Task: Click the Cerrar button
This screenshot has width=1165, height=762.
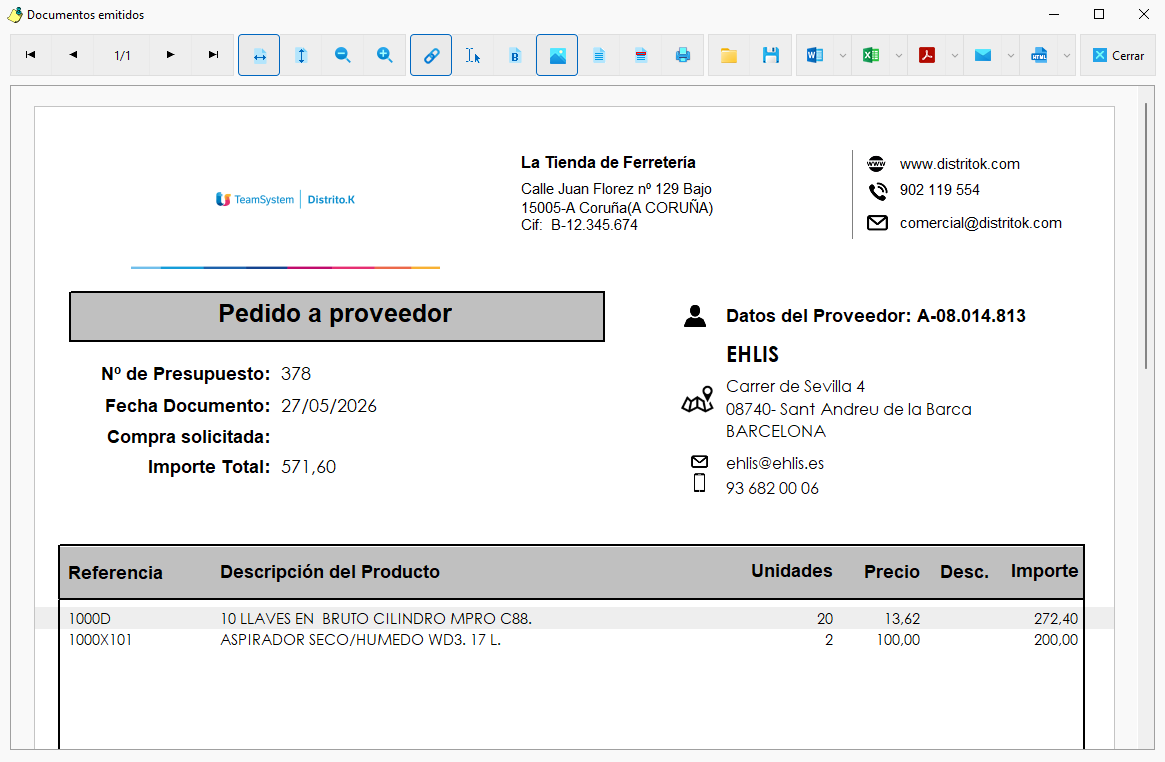Action: tap(1117, 55)
